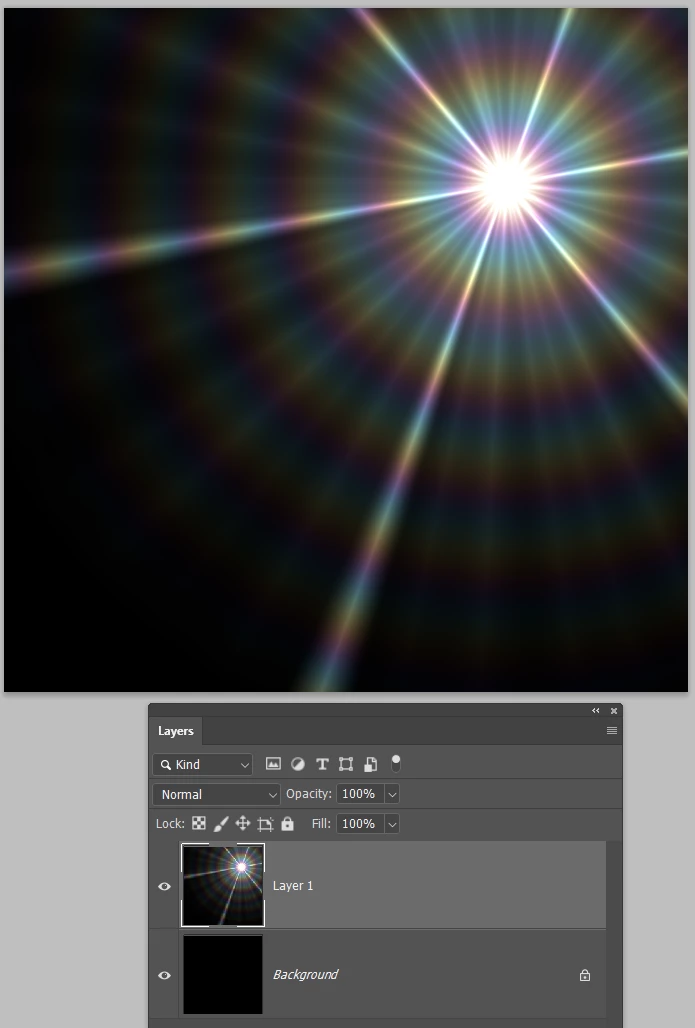Click the Fill label
Image resolution: width=695 pixels, height=1028 pixels.
pyautogui.click(x=321, y=823)
